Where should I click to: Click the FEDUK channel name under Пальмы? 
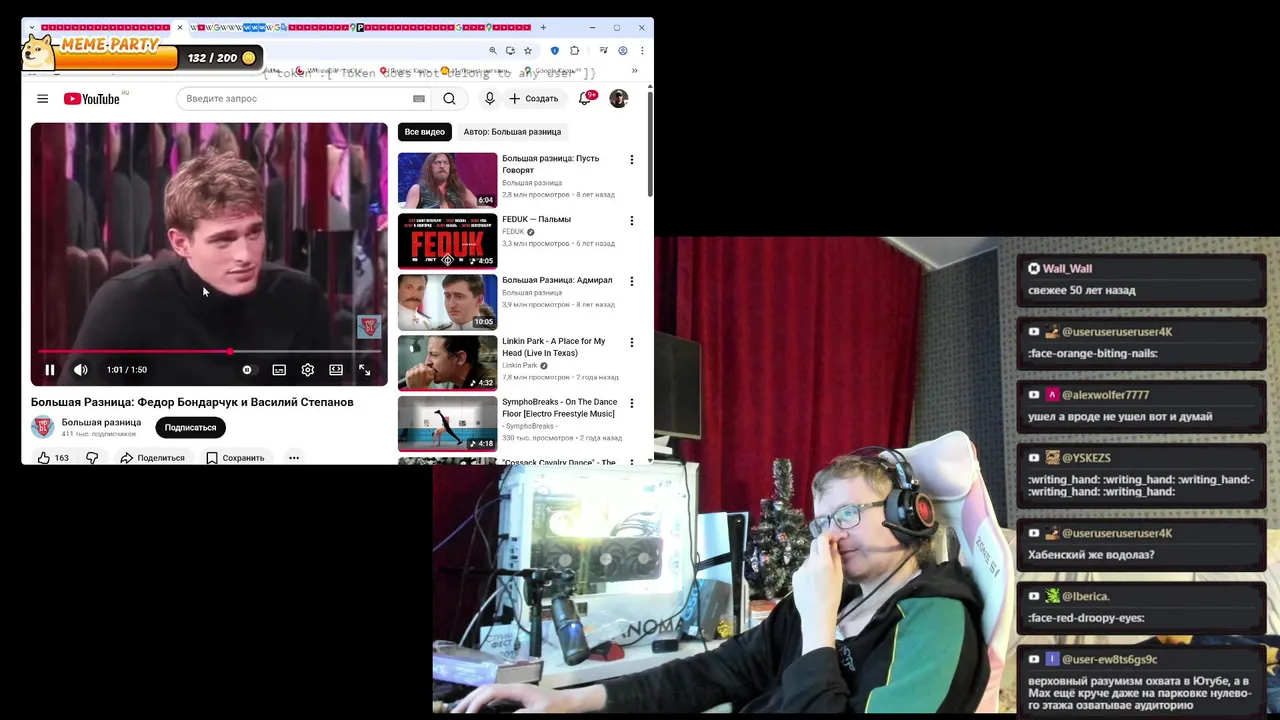point(513,232)
